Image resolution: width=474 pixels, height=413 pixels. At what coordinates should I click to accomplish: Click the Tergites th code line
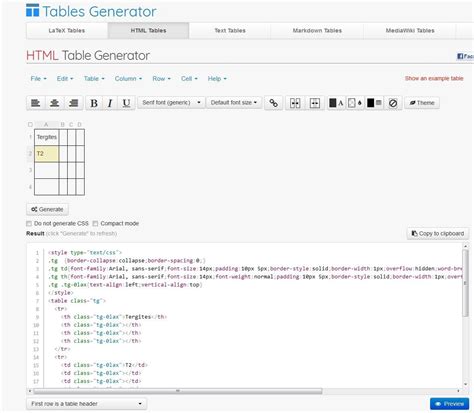click(114, 317)
